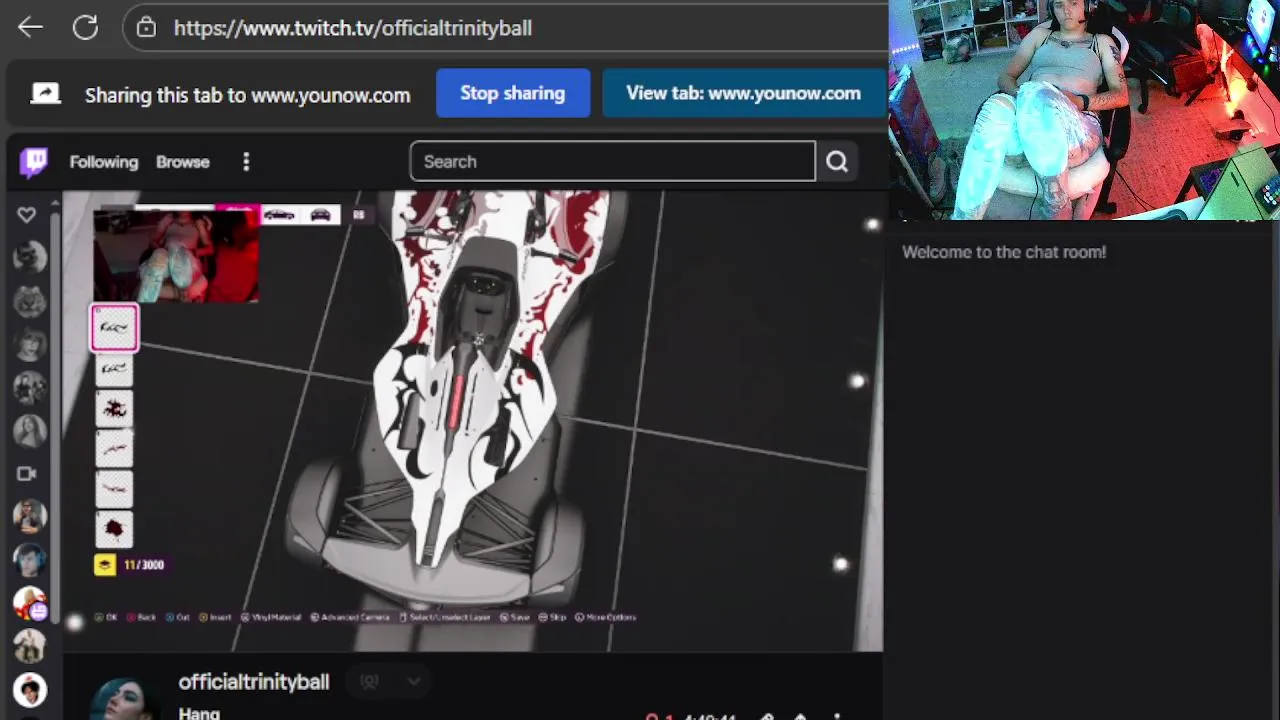Go to the Following page
This screenshot has height=720, width=1280.
click(x=104, y=162)
